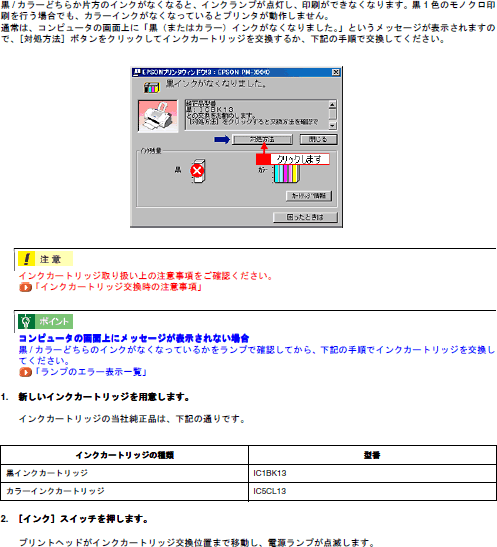Screen dimensions: 497x547
Task: Click the scroll up arrow in message box
Action: point(333,104)
